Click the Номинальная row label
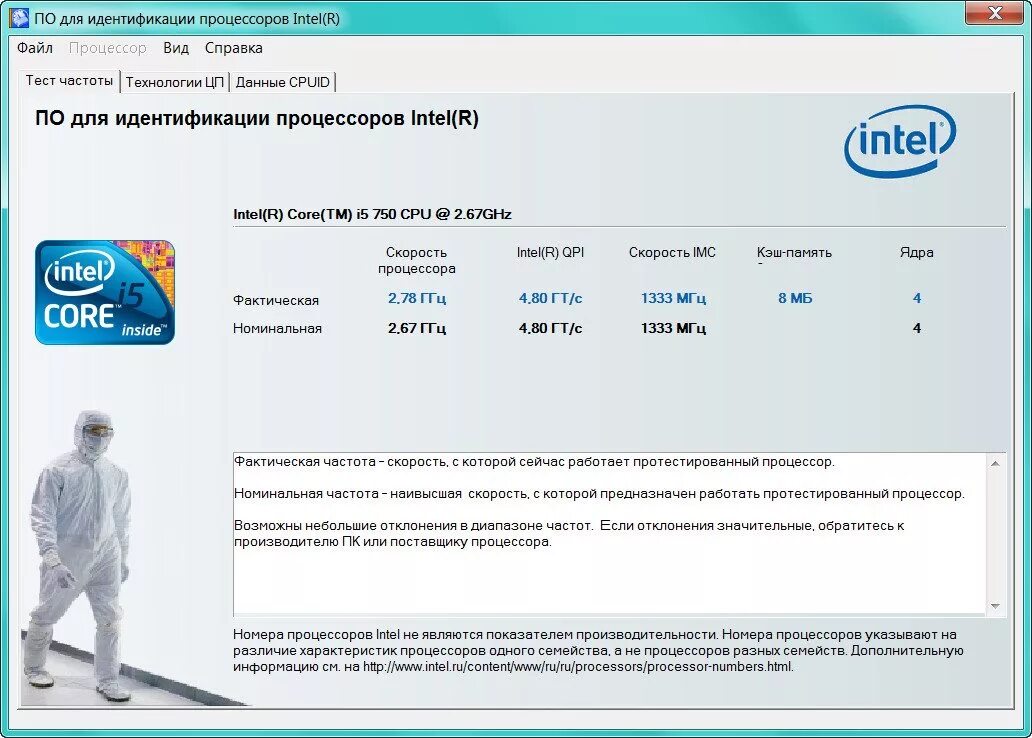Image resolution: width=1032 pixels, height=738 pixels. 277,328
